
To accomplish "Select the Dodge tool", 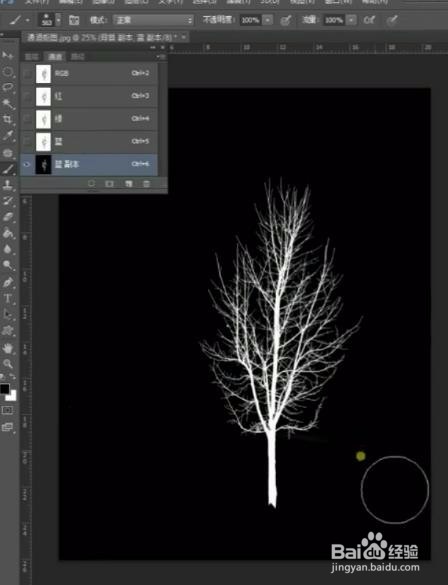I will click(7, 265).
